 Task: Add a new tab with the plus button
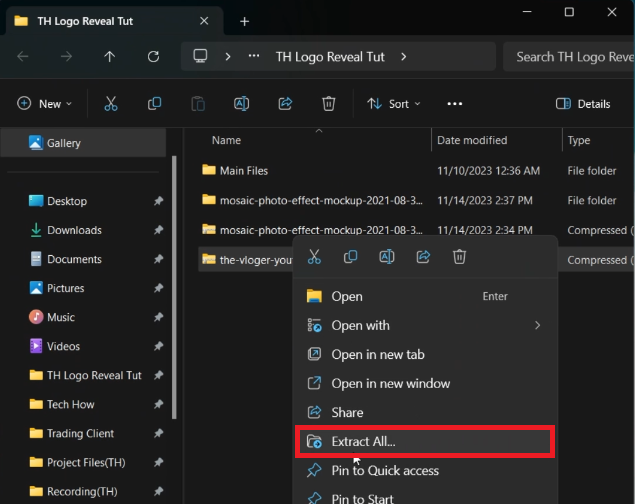pos(244,21)
